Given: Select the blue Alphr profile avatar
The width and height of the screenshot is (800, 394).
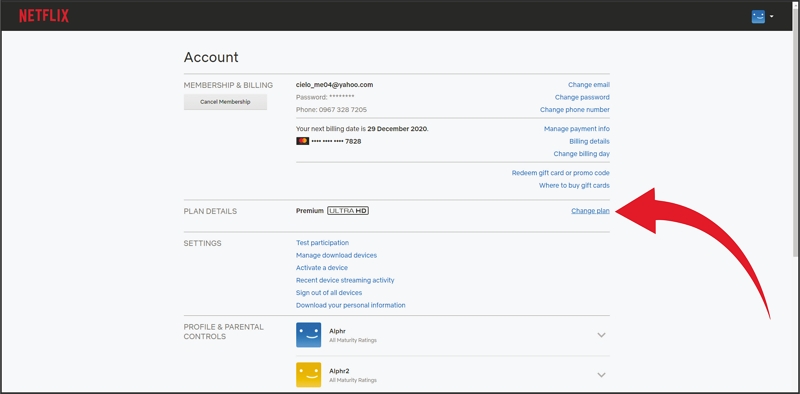Looking at the screenshot, I should (x=309, y=335).
